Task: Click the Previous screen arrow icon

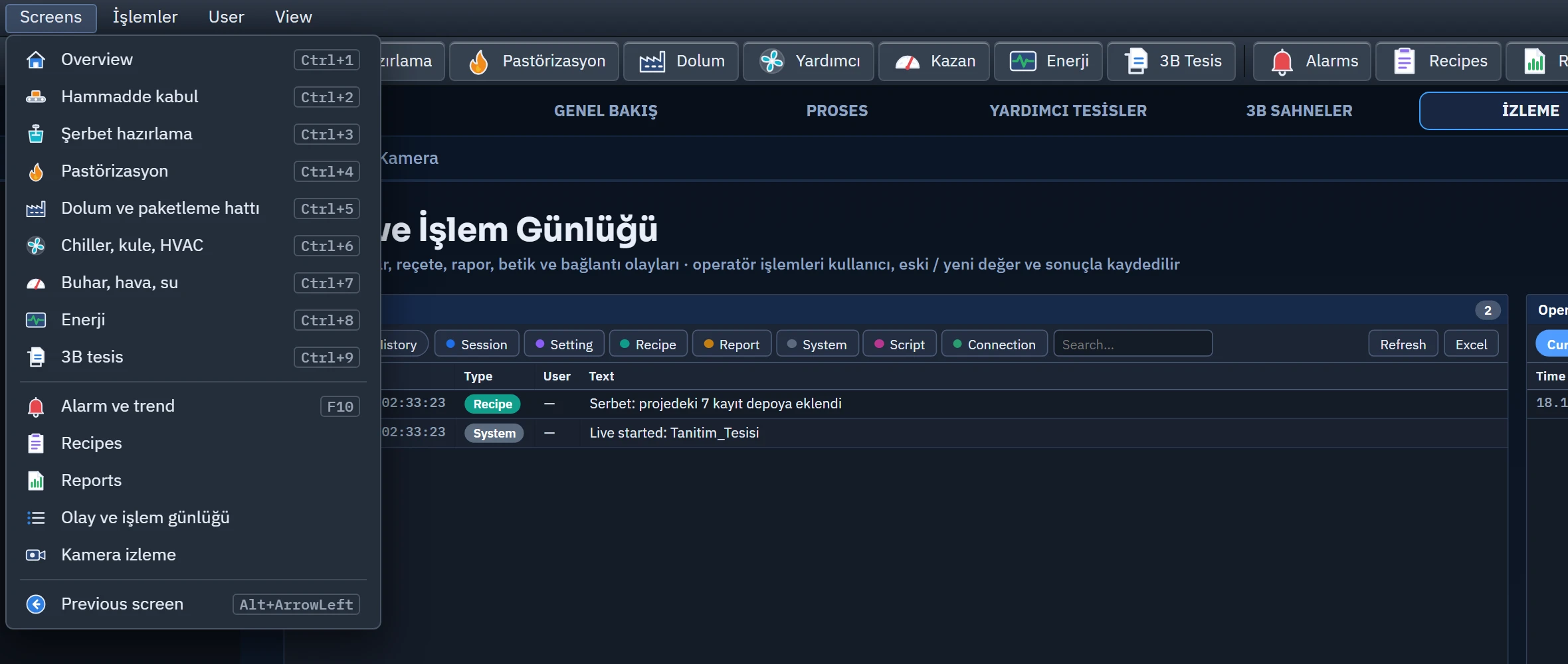Action: pos(36,604)
